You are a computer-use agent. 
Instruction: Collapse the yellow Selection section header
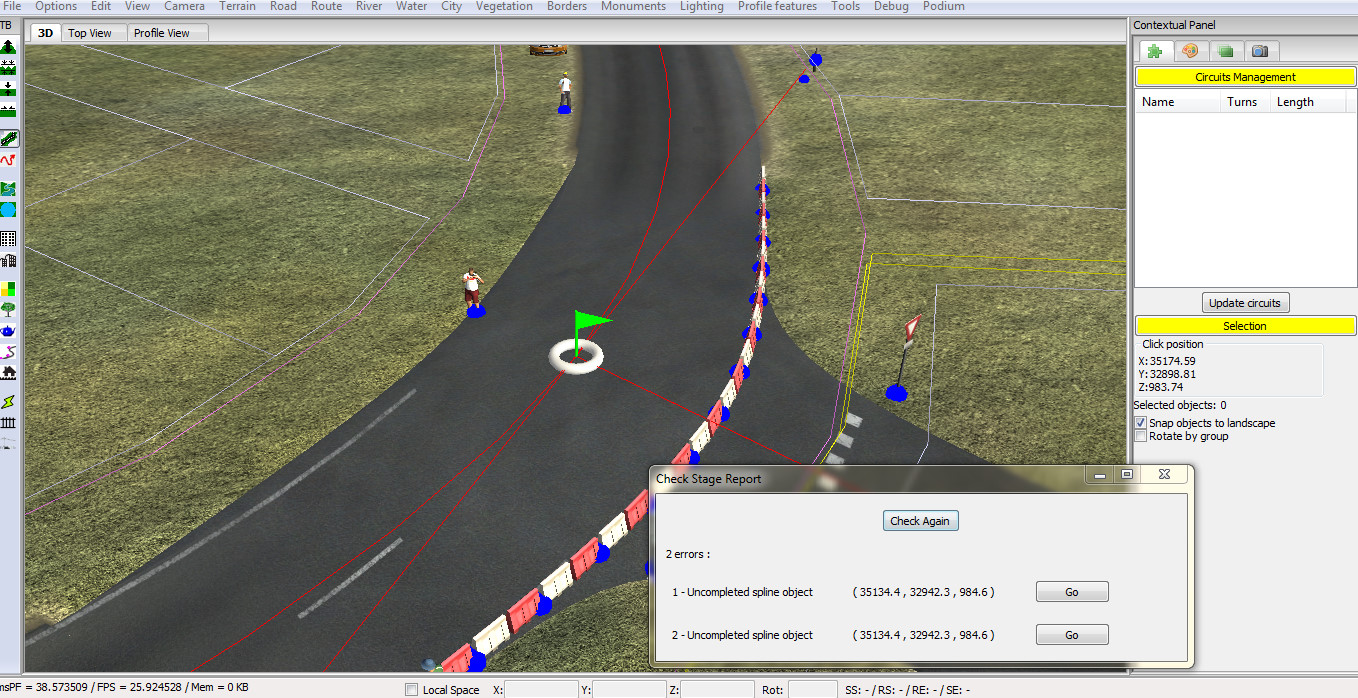coord(1245,326)
